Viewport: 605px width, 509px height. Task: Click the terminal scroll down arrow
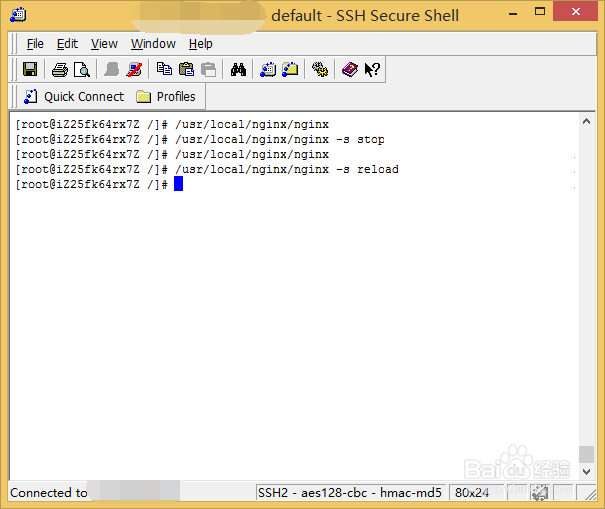[586, 472]
